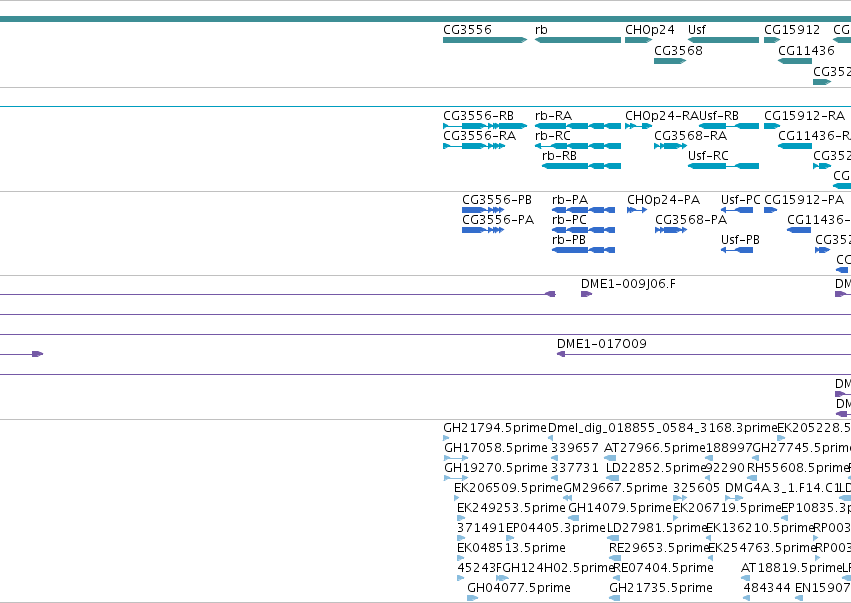Click protein label rb-PA
This screenshot has height=603, width=851.
coord(570,200)
